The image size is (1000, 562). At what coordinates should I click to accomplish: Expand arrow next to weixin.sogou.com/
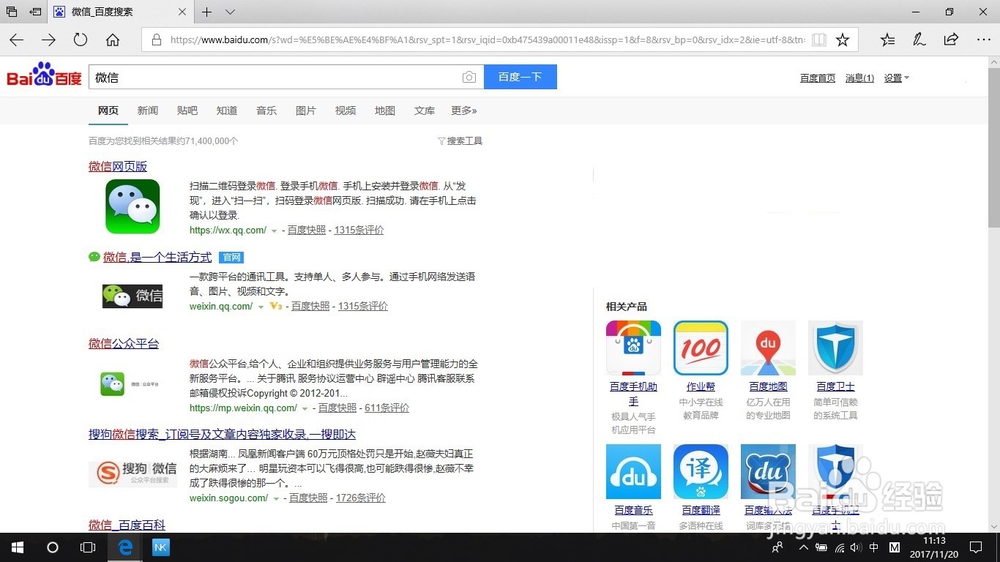(x=276, y=498)
